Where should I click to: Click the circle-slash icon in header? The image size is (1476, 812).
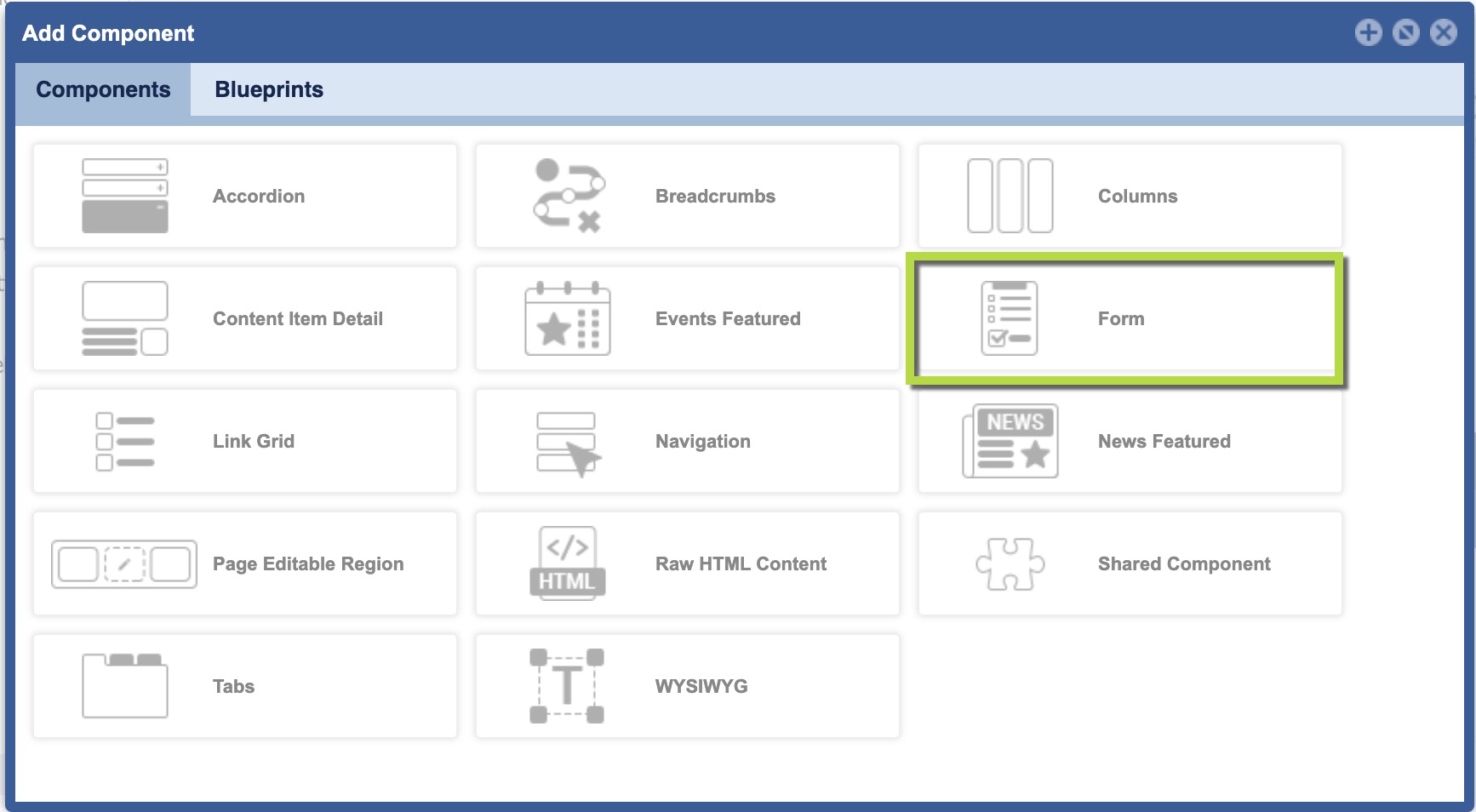click(1405, 32)
